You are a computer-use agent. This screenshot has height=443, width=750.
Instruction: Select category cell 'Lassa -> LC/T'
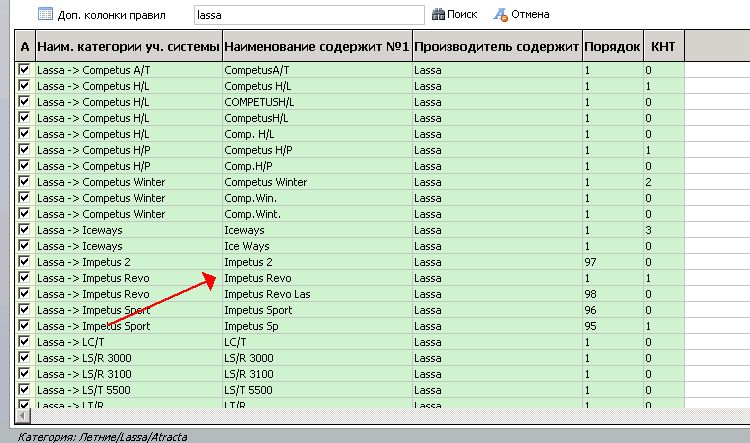pos(129,342)
